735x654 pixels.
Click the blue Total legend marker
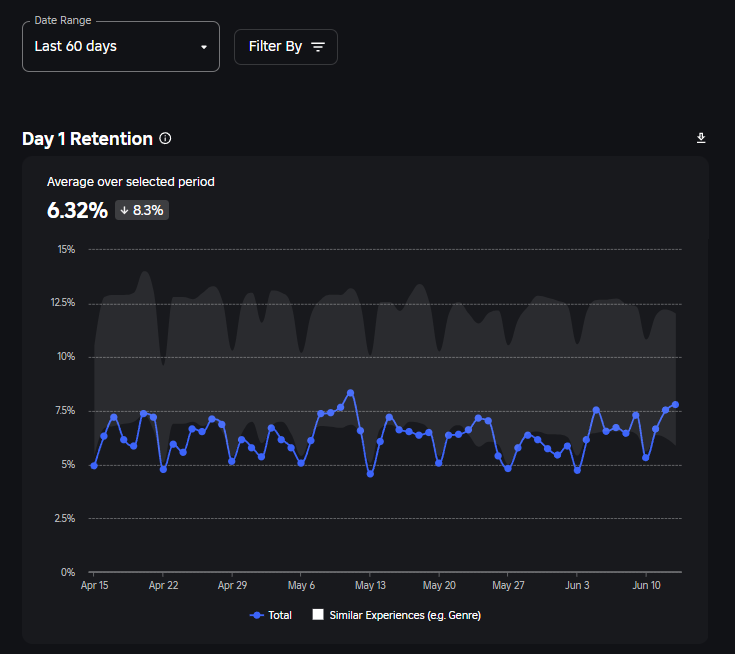(x=257, y=615)
